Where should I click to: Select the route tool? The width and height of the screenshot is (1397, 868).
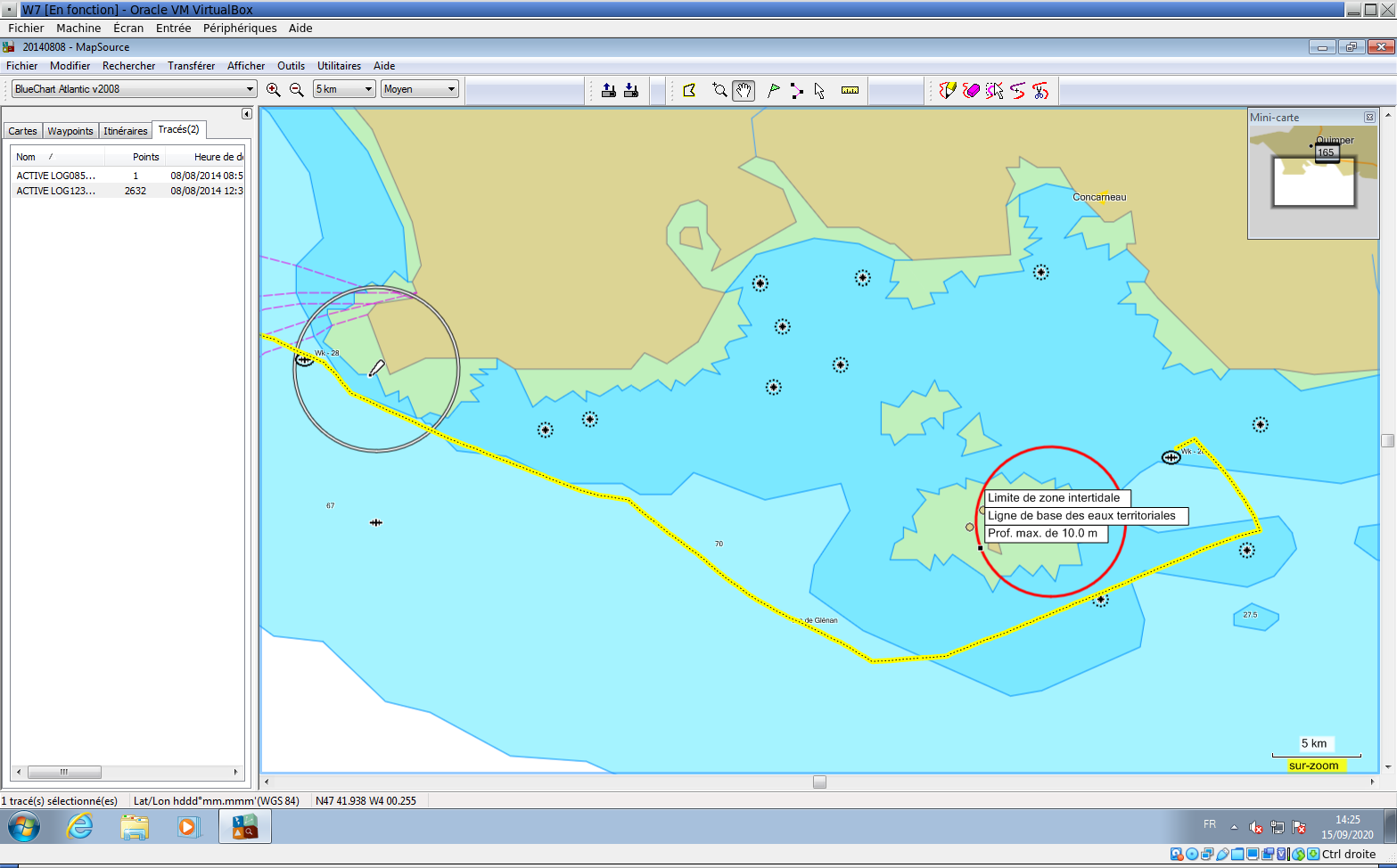796,90
